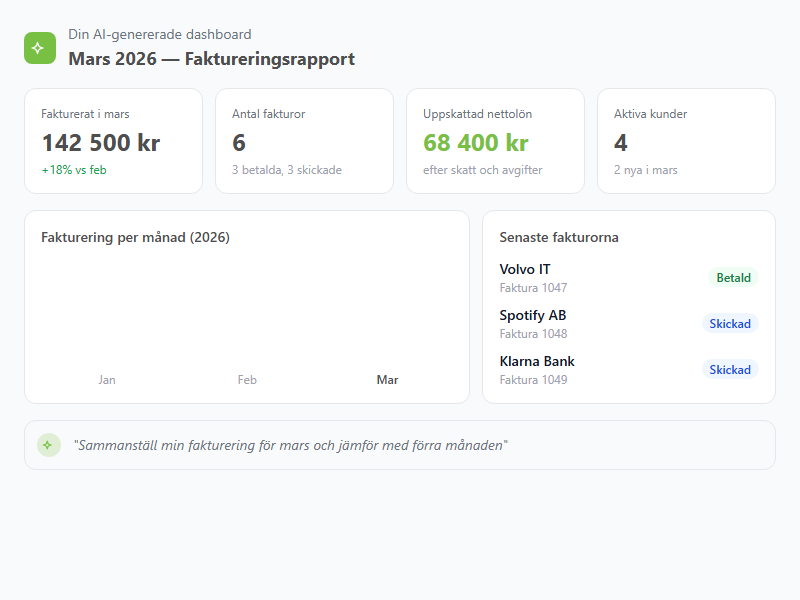This screenshot has height=600, width=800.
Task: Click the sparkle icon beside the AI prompt
Action: (48, 443)
